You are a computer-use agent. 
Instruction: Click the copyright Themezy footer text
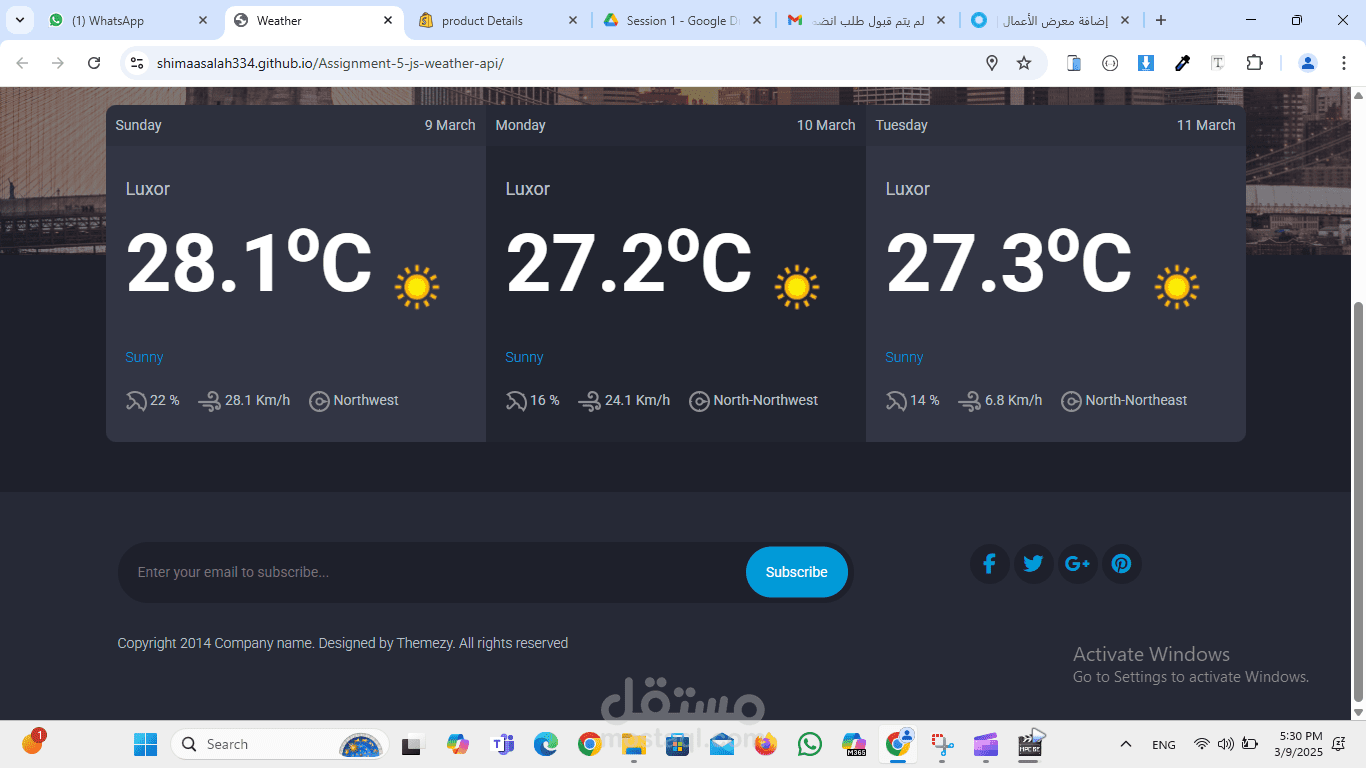[342, 643]
